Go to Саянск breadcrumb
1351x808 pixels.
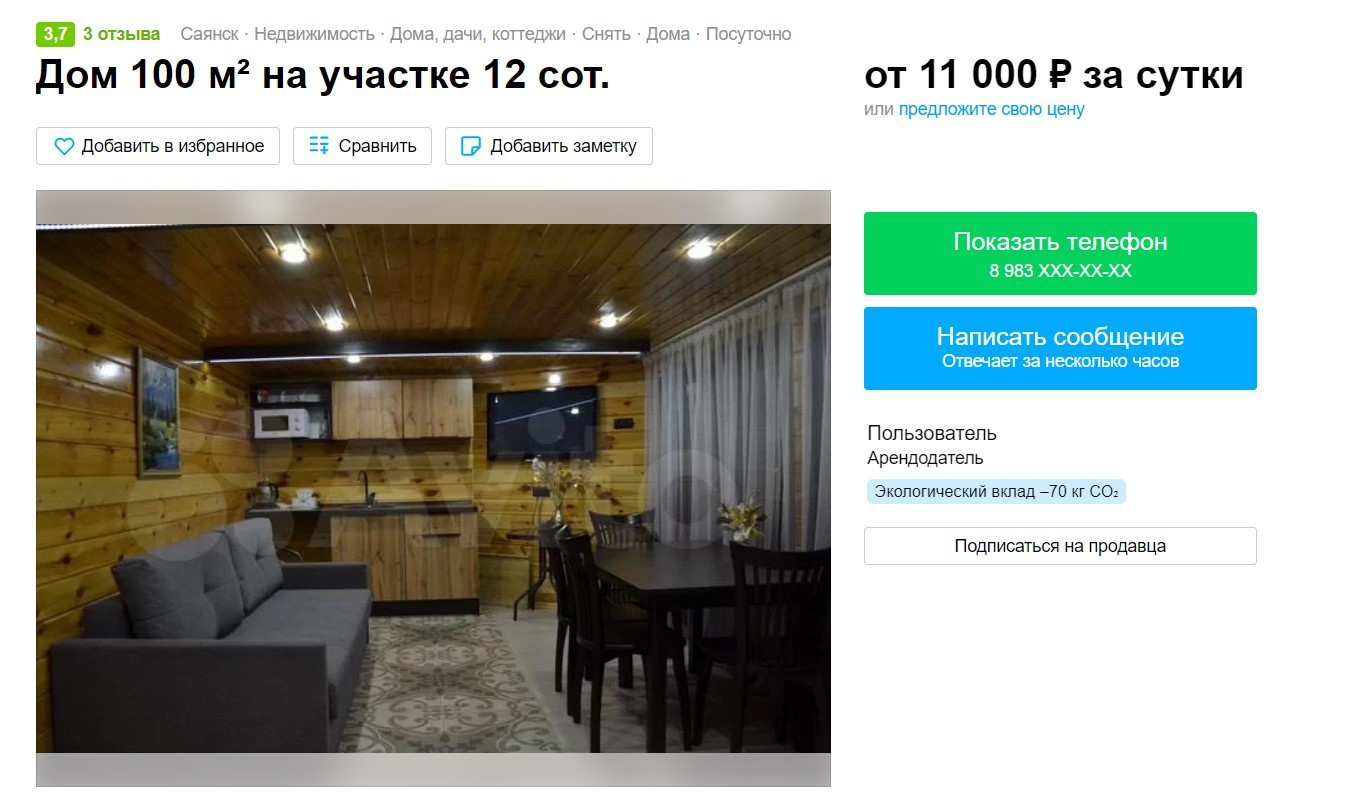209,34
